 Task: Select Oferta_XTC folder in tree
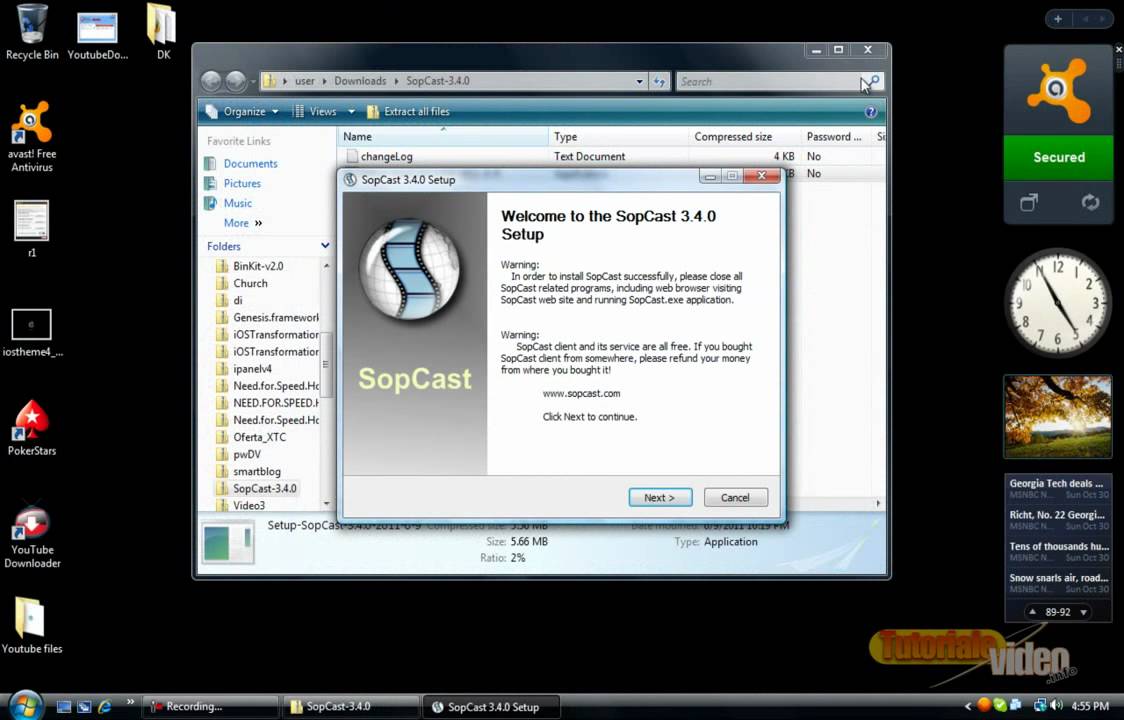259,437
